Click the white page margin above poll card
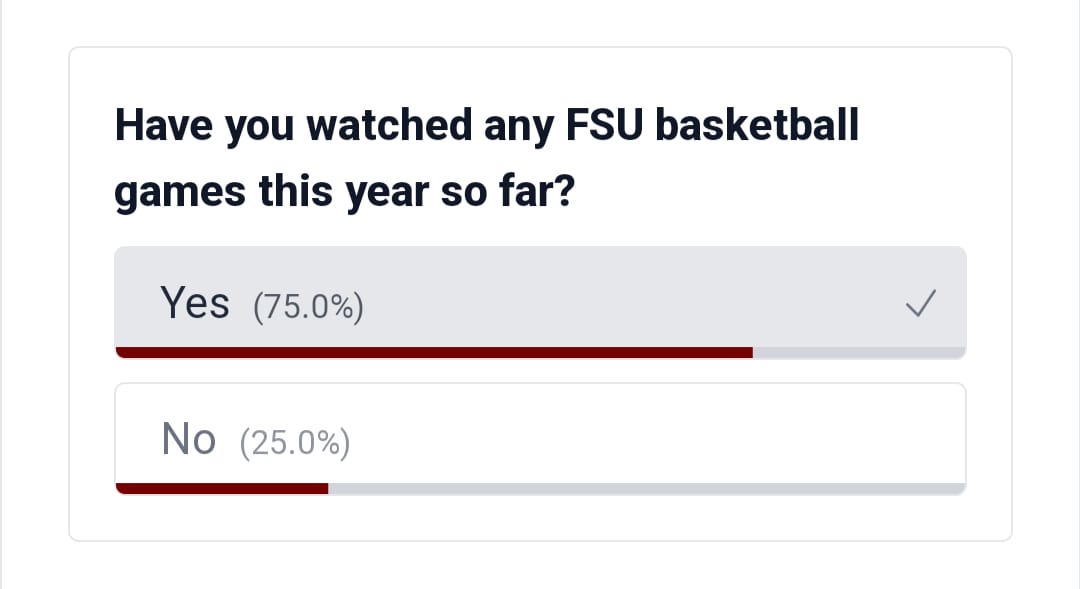Image resolution: width=1080 pixels, height=589 pixels. pyautogui.click(x=541, y=23)
